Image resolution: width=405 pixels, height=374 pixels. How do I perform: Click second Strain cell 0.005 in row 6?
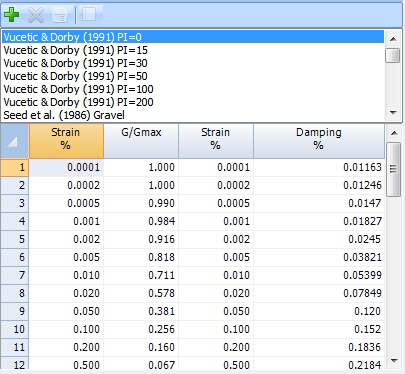click(216, 257)
